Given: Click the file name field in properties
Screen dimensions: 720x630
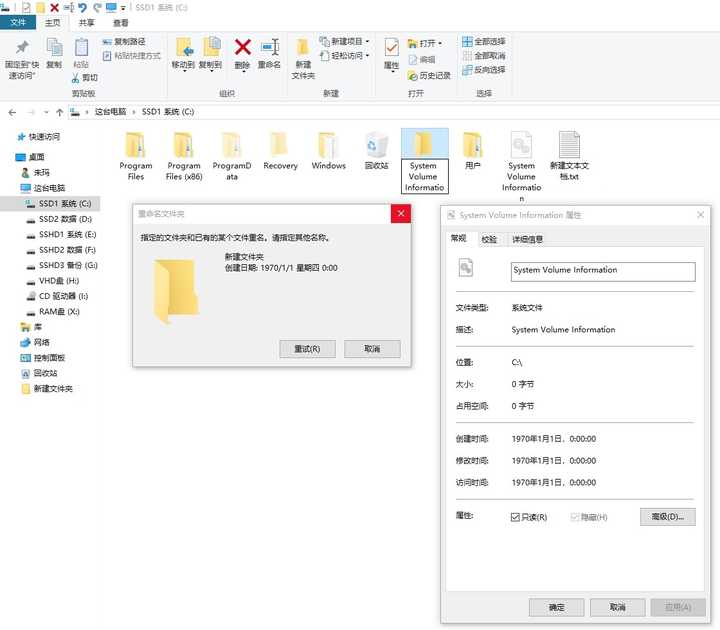Looking at the screenshot, I should click(x=603, y=271).
